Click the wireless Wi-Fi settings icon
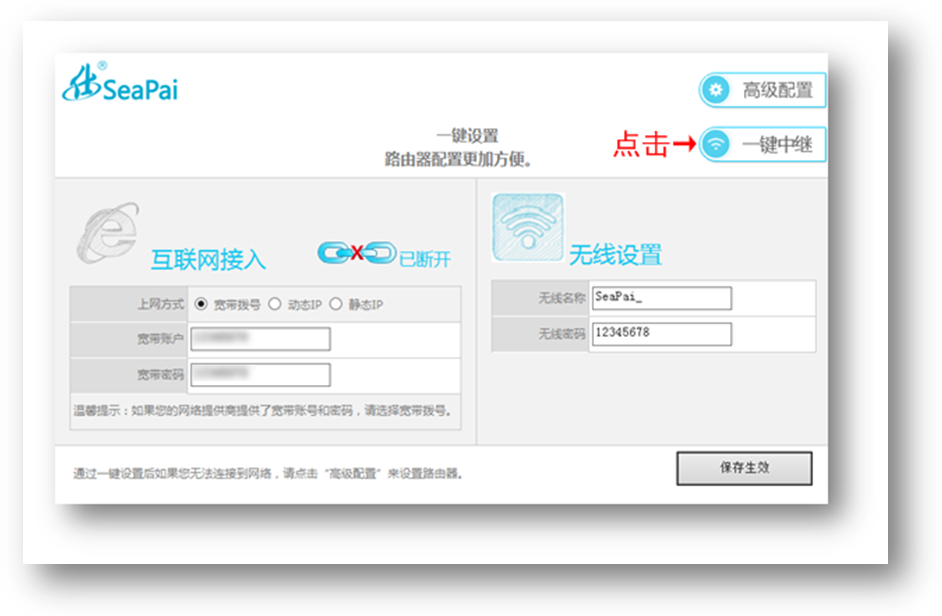This screenshot has height=616, width=942. (528, 227)
